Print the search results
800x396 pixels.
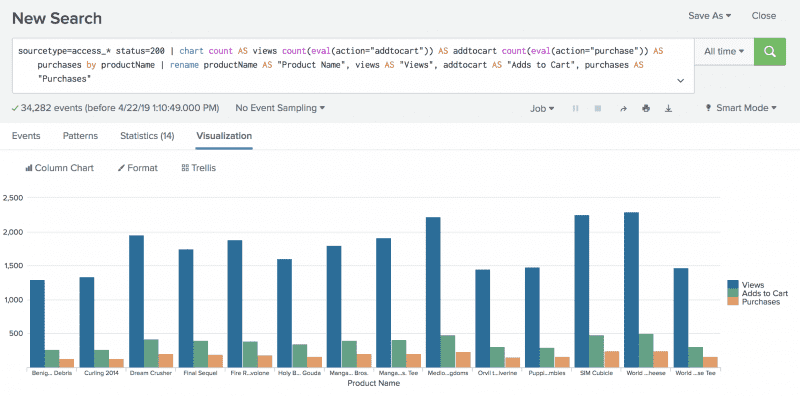646,108
